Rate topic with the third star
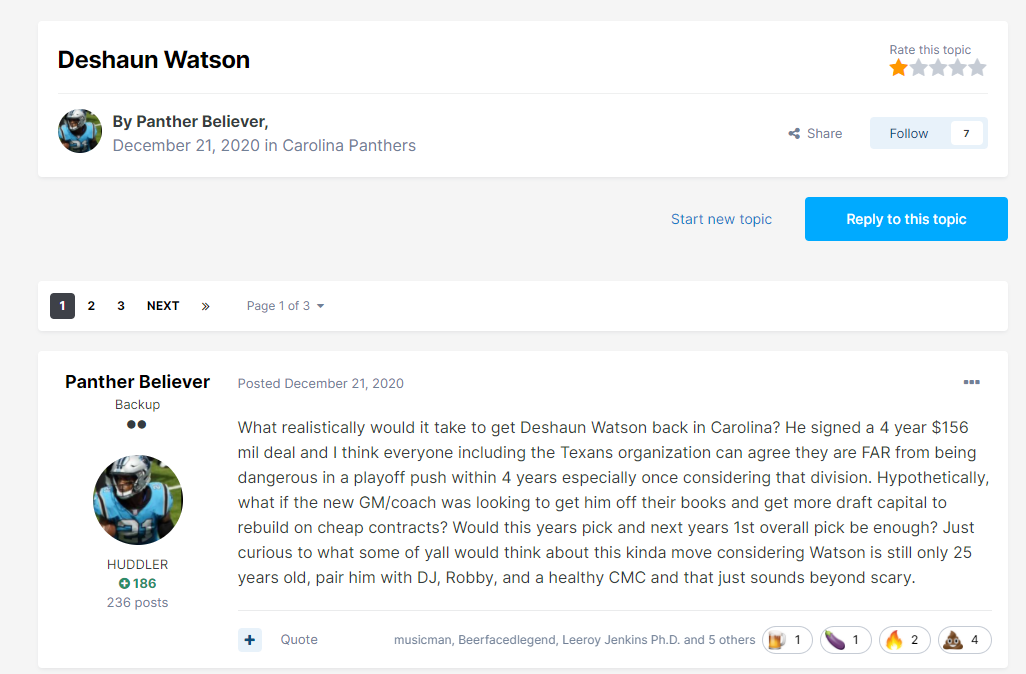Screen dimensions: 1026x674 point(938,68)
